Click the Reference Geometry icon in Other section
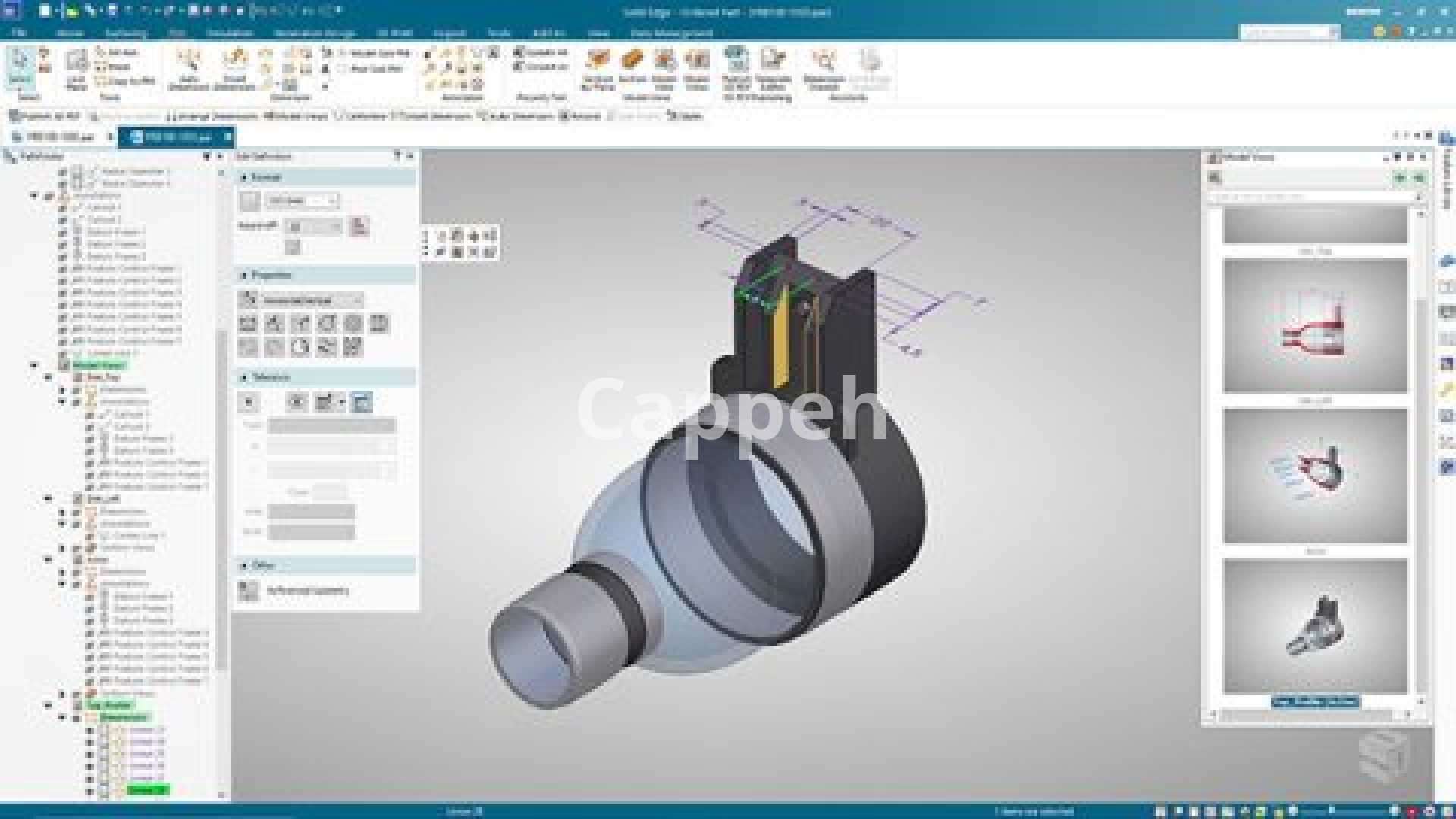Image resolution: width=1456 pixels, height=819 pixels. tap(248, 590)
